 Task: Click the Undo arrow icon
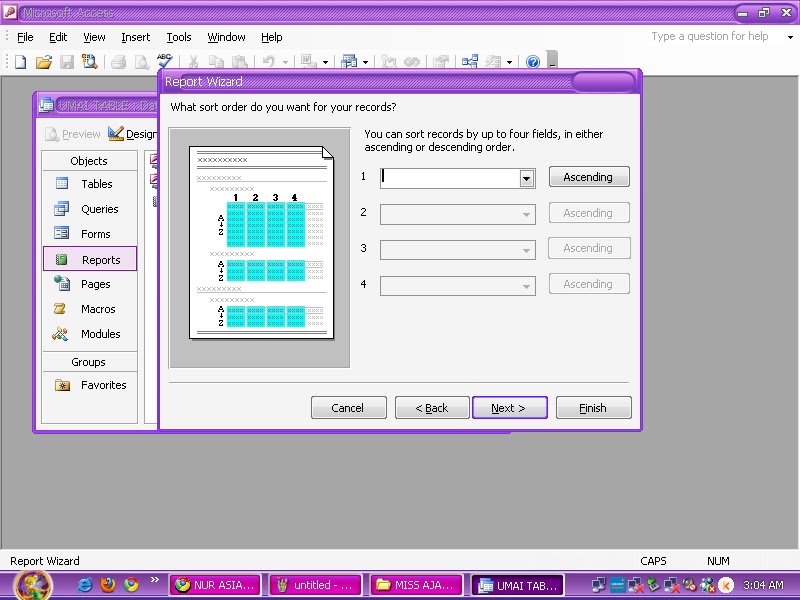[x=268, y=62]
